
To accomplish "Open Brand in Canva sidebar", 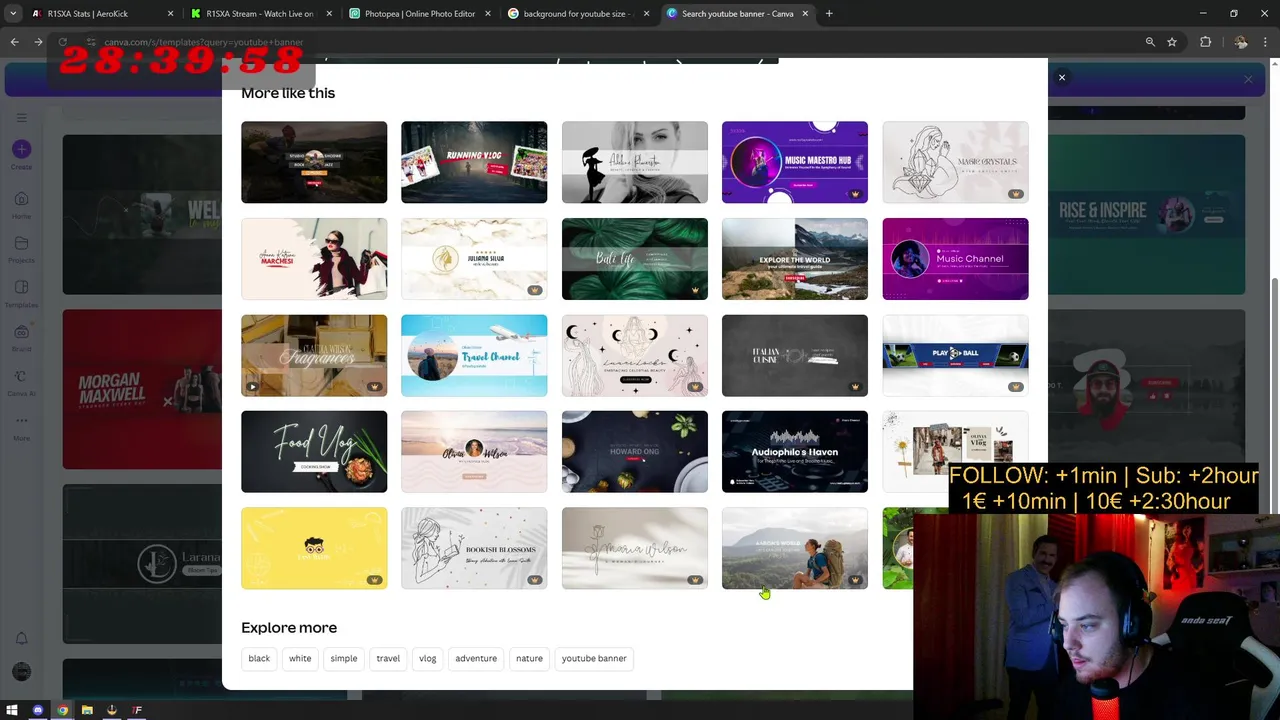I will 21,338.
